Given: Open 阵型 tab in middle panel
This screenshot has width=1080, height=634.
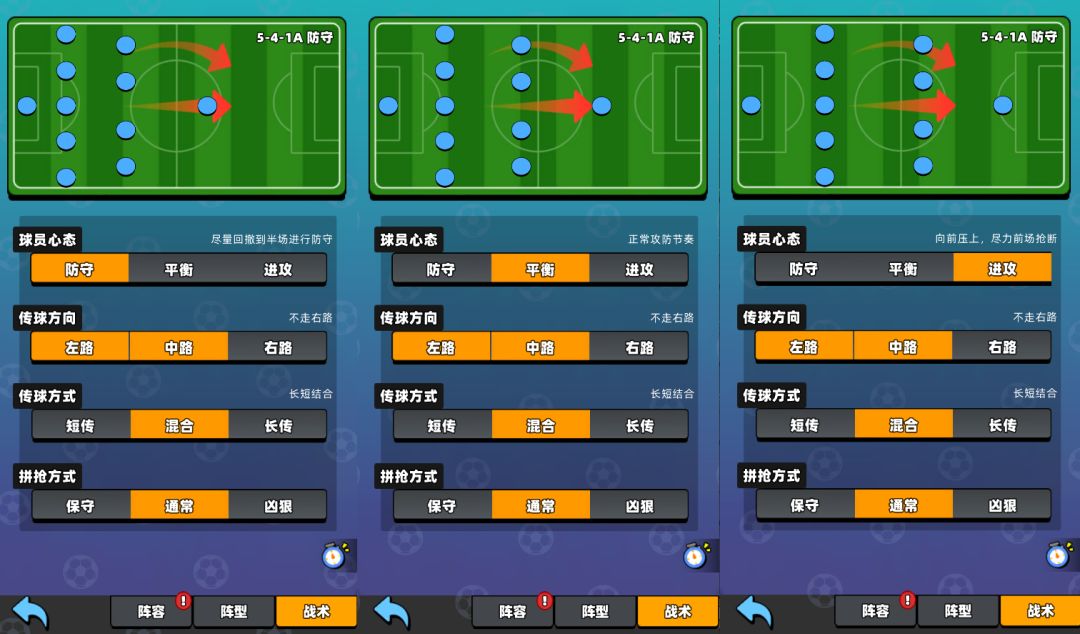Looking at the screenshot, I should coord(595,611).
